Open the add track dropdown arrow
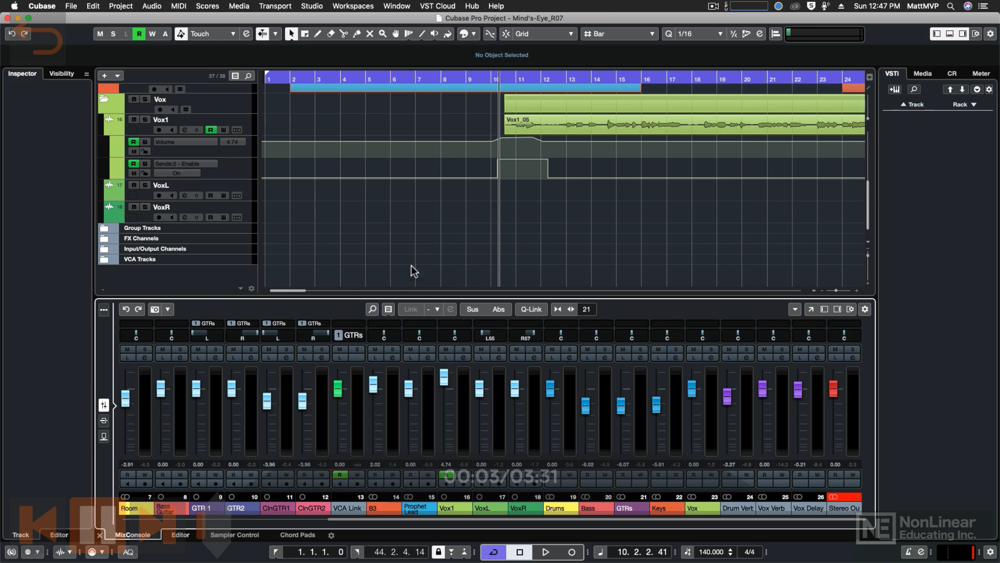 click(x=117, y=76)
